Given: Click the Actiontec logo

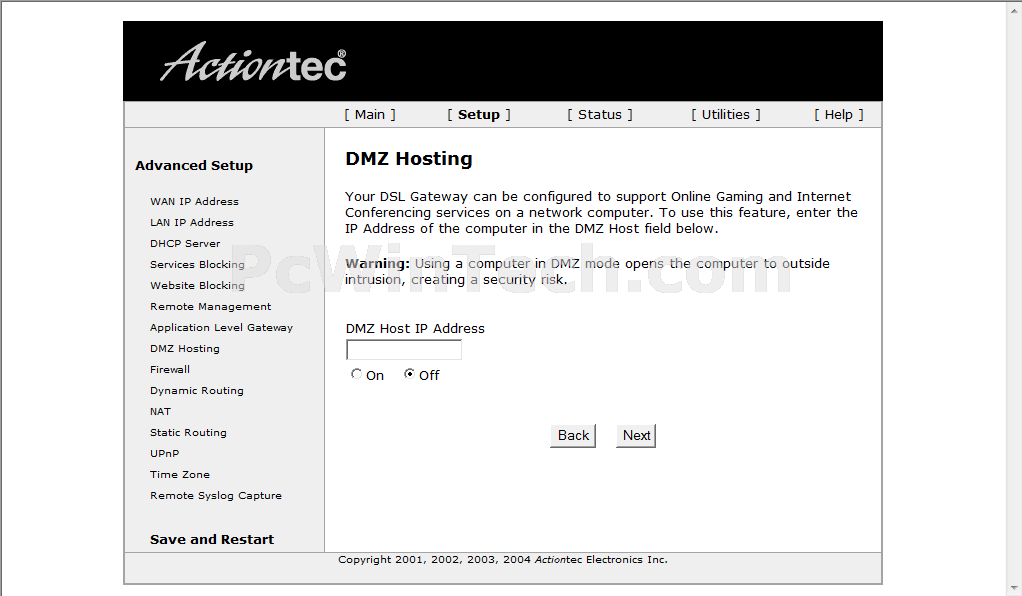Looking at the screenshot, I should (x=254, y=62).
